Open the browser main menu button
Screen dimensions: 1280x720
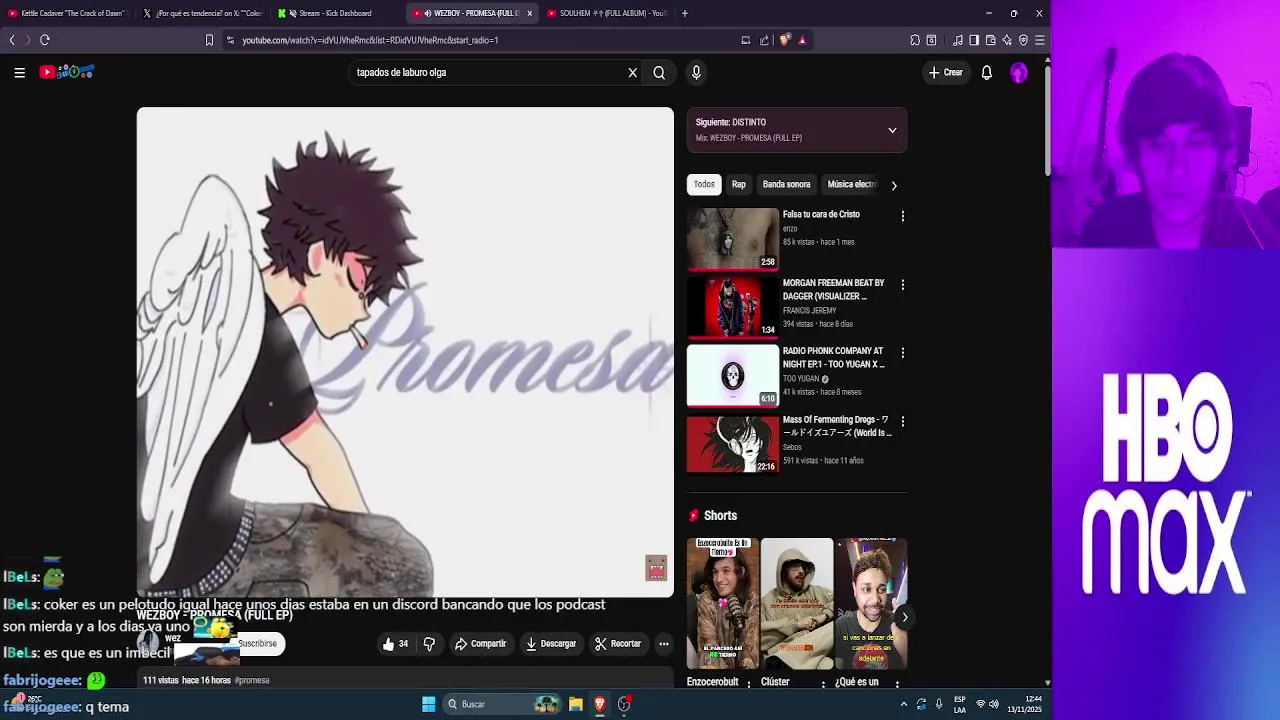(x=1040, y=40)
